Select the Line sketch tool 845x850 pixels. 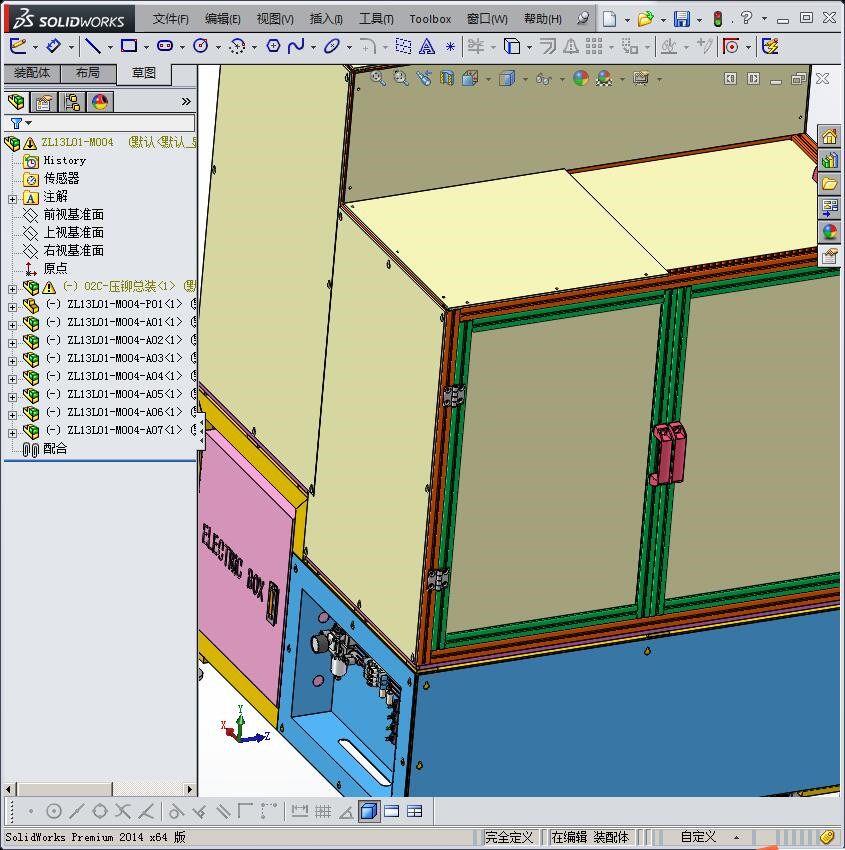tap(93, 46)
